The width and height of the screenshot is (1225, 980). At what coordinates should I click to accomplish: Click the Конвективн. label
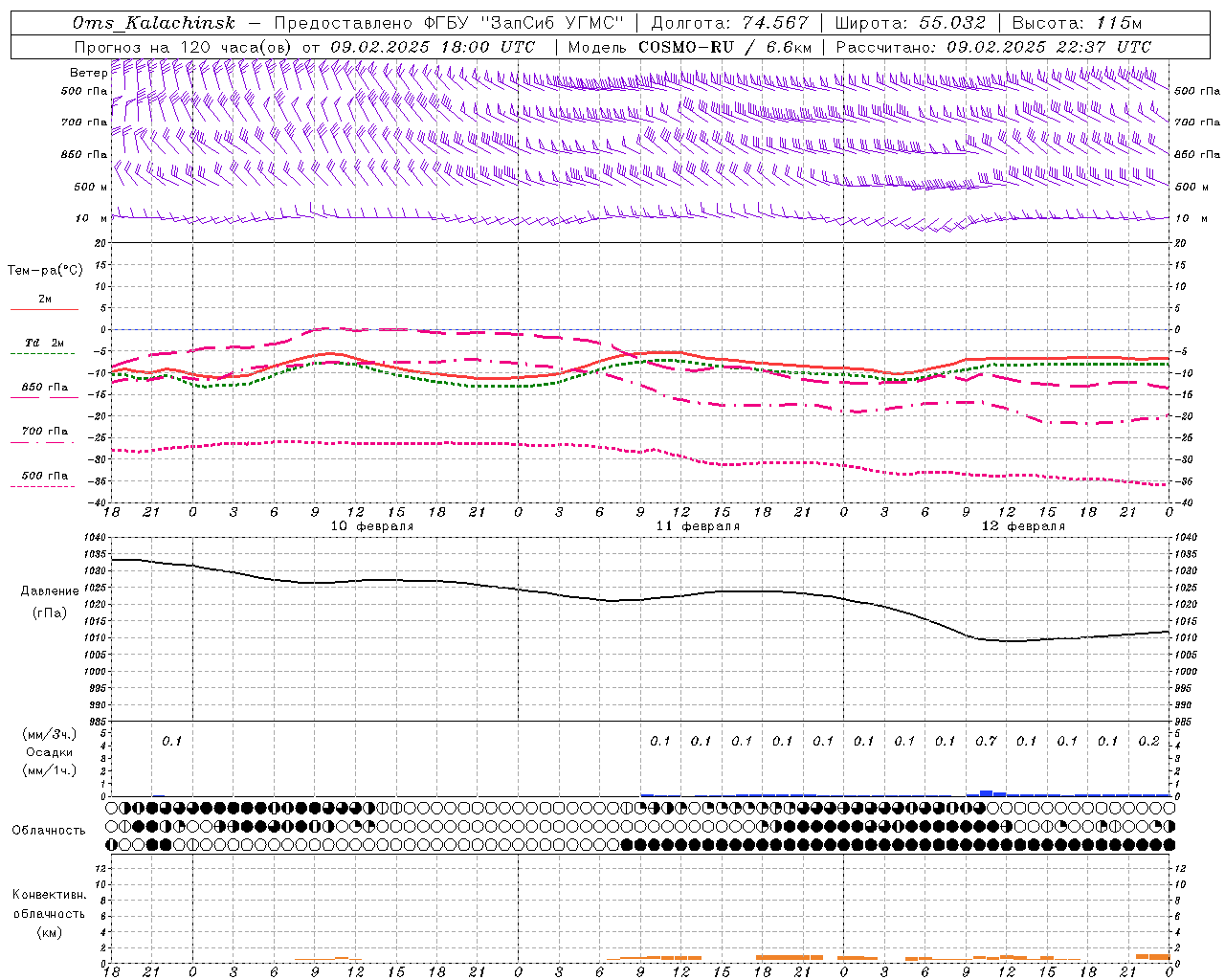click(49, 895)
